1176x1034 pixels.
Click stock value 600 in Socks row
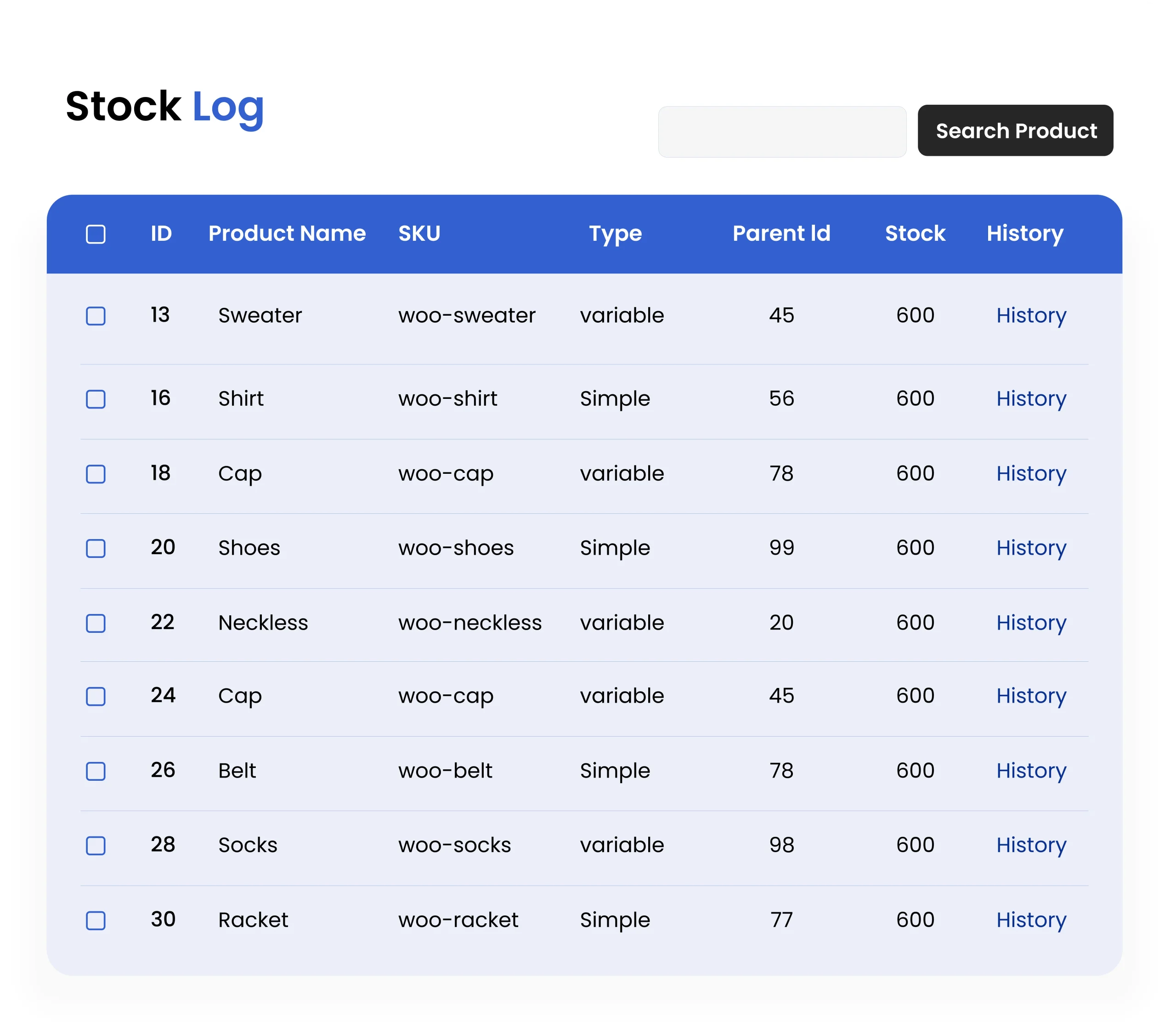tap(915, 845)
